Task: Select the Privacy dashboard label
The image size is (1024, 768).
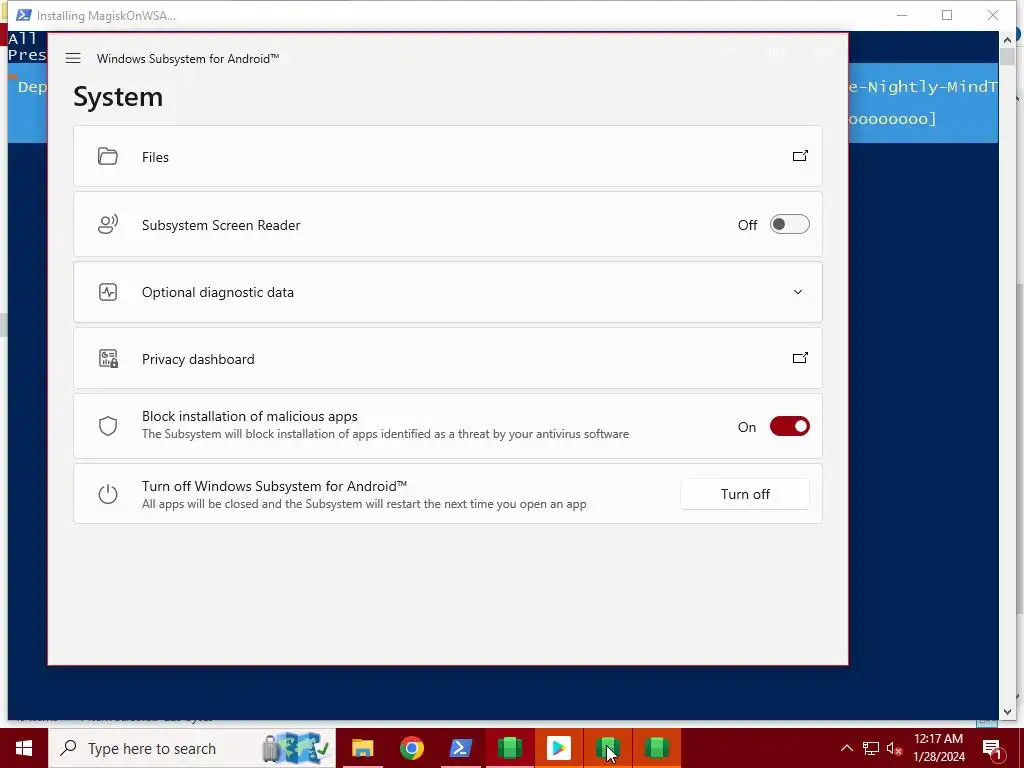Action: [198, 359]
